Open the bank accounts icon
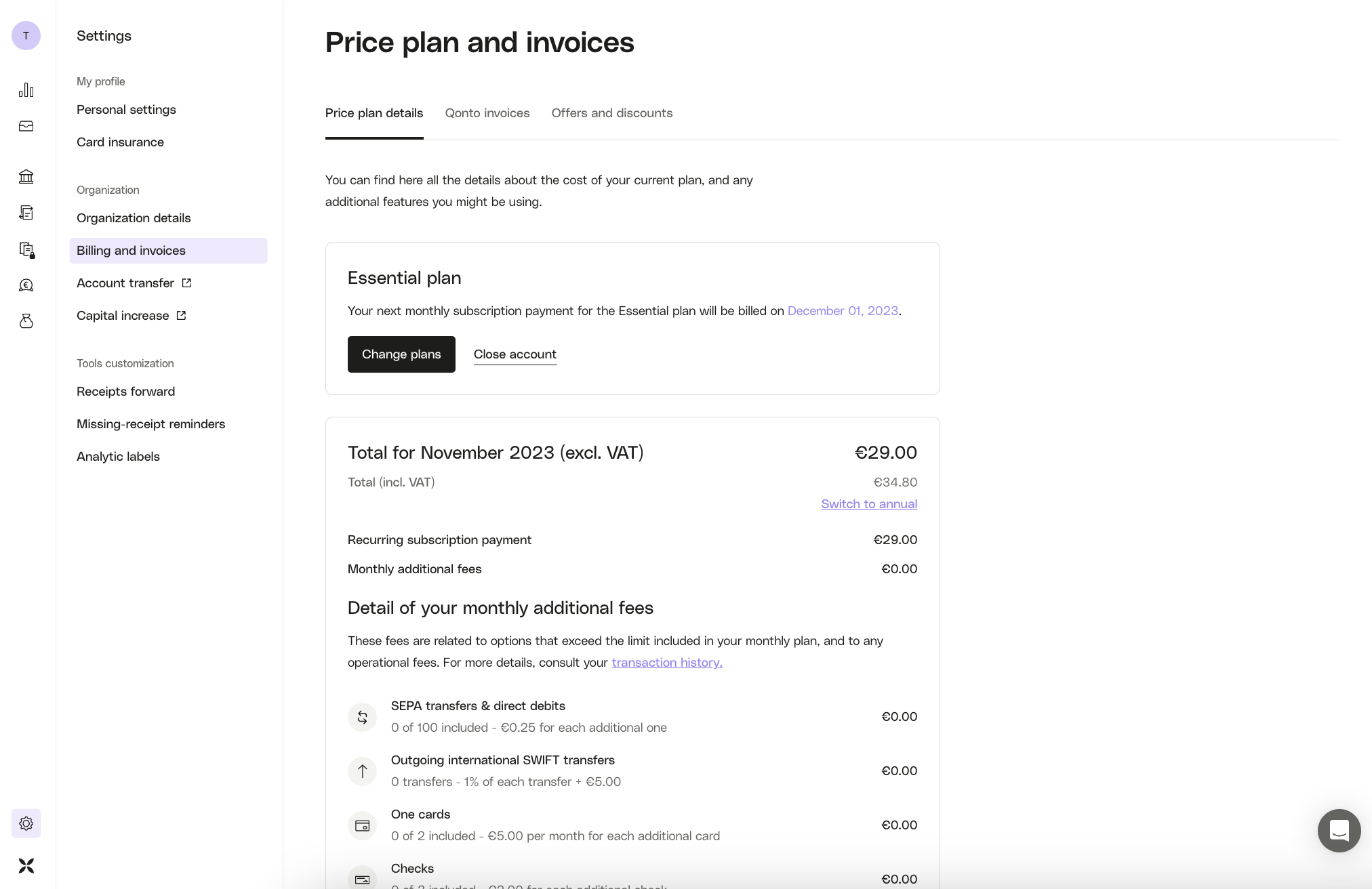 pyautogui.click(x=26, y=176)
